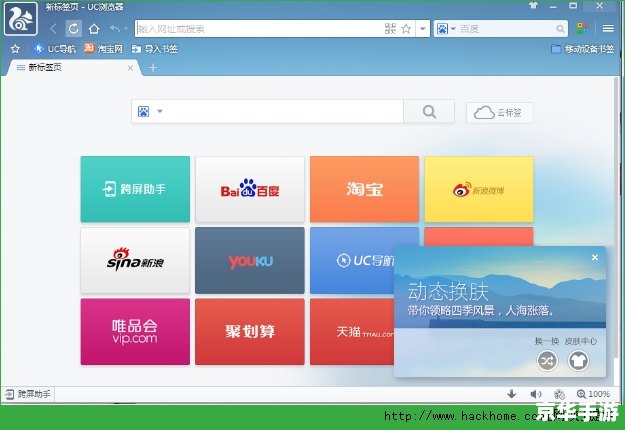Click the status bar icon beside speaker
The width and height of the screenshot is (625, 430).
pos(559,394)
